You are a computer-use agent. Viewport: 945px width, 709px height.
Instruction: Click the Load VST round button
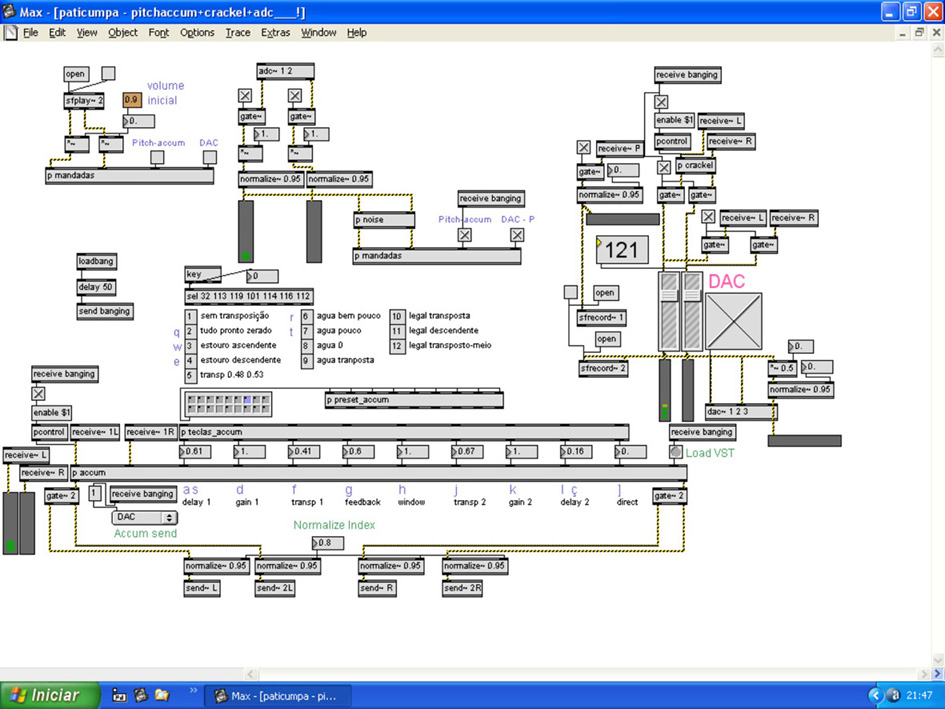pos(676,452)
